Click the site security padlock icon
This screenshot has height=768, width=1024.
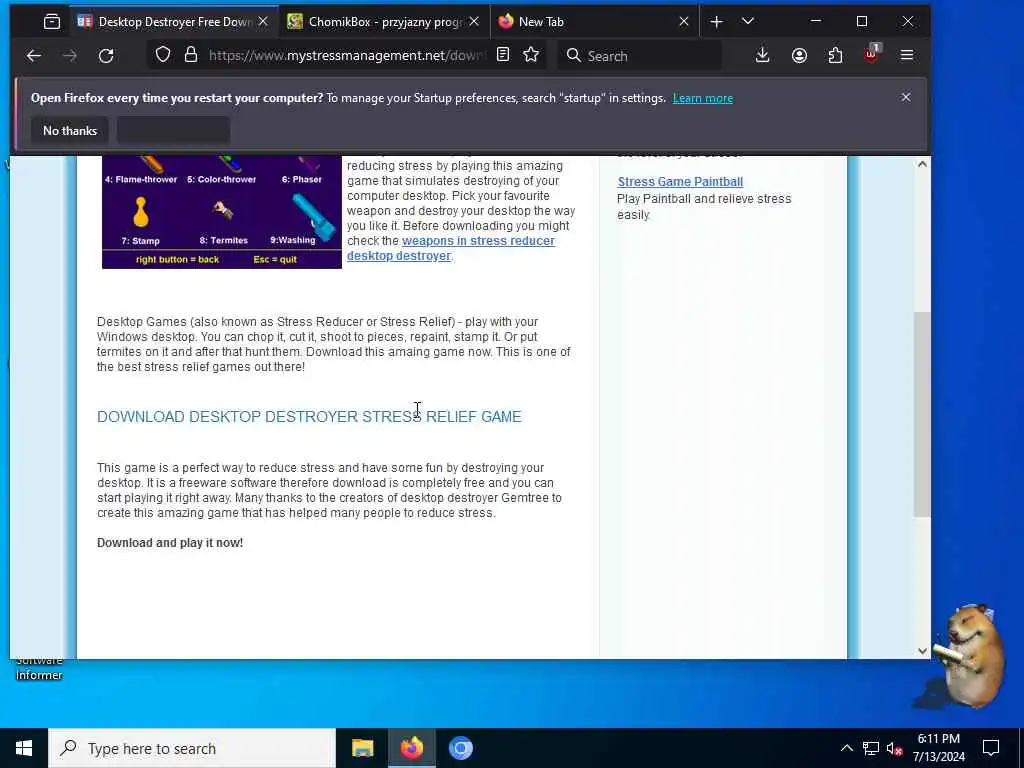[x=191, y=55]
